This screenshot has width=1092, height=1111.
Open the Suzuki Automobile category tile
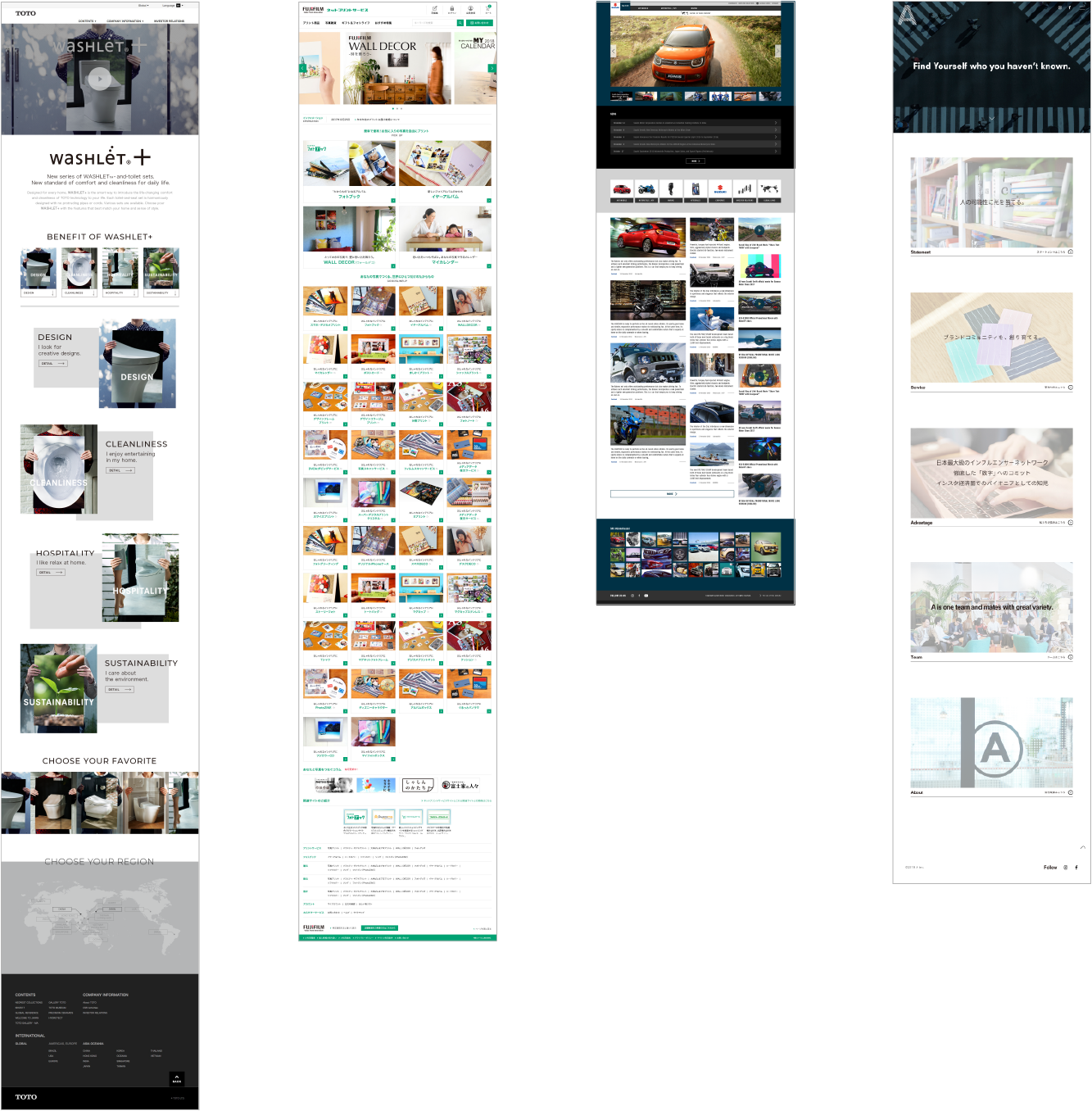(622, 192)
